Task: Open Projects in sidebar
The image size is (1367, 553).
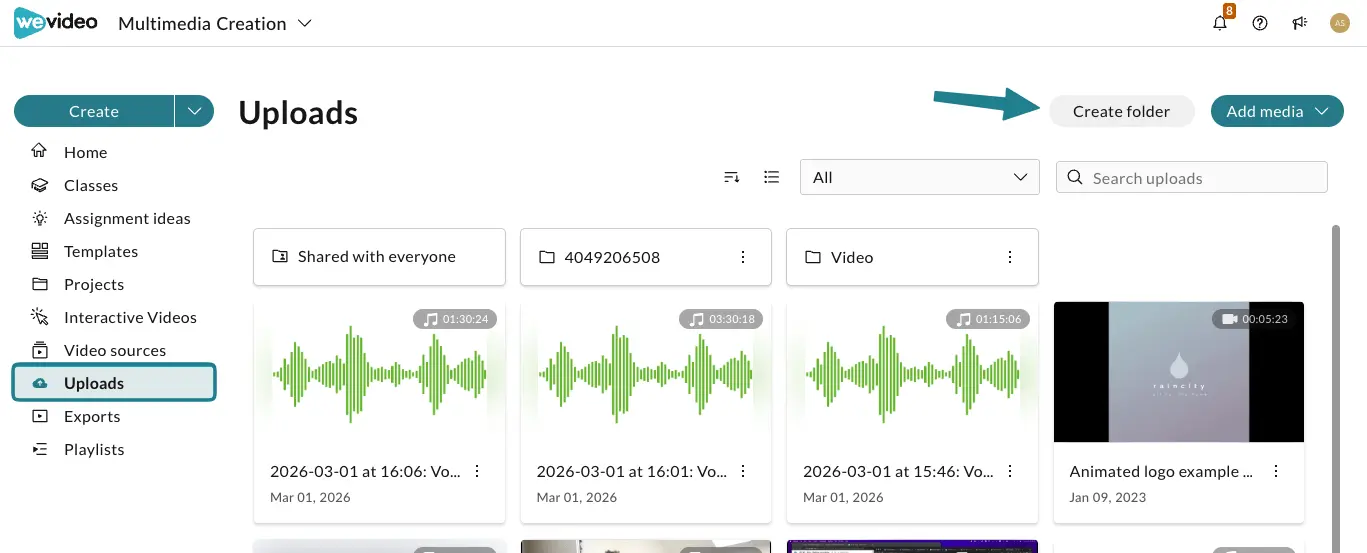Action: [x=94, y=284]
